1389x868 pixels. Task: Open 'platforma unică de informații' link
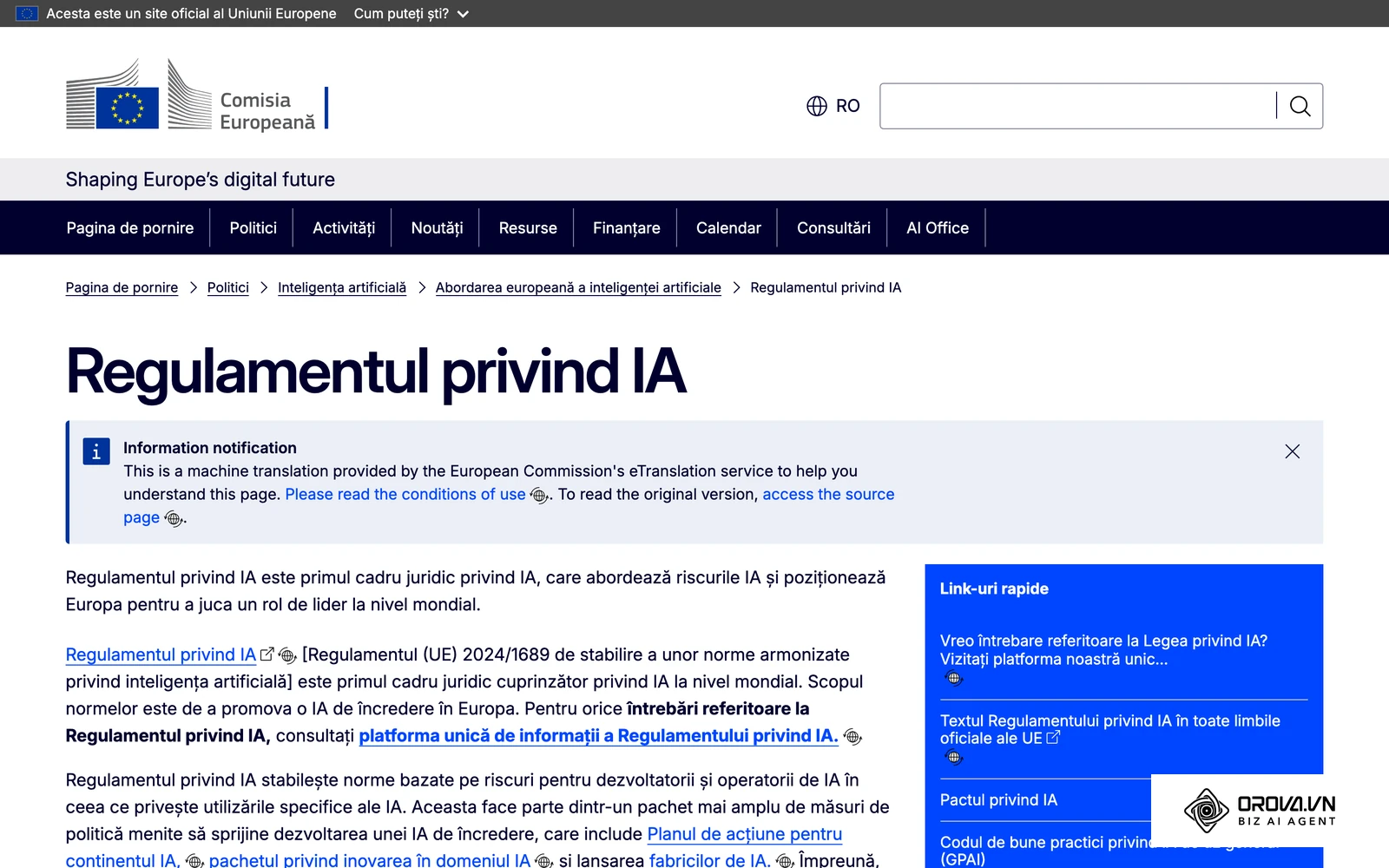tap(598, 735)
